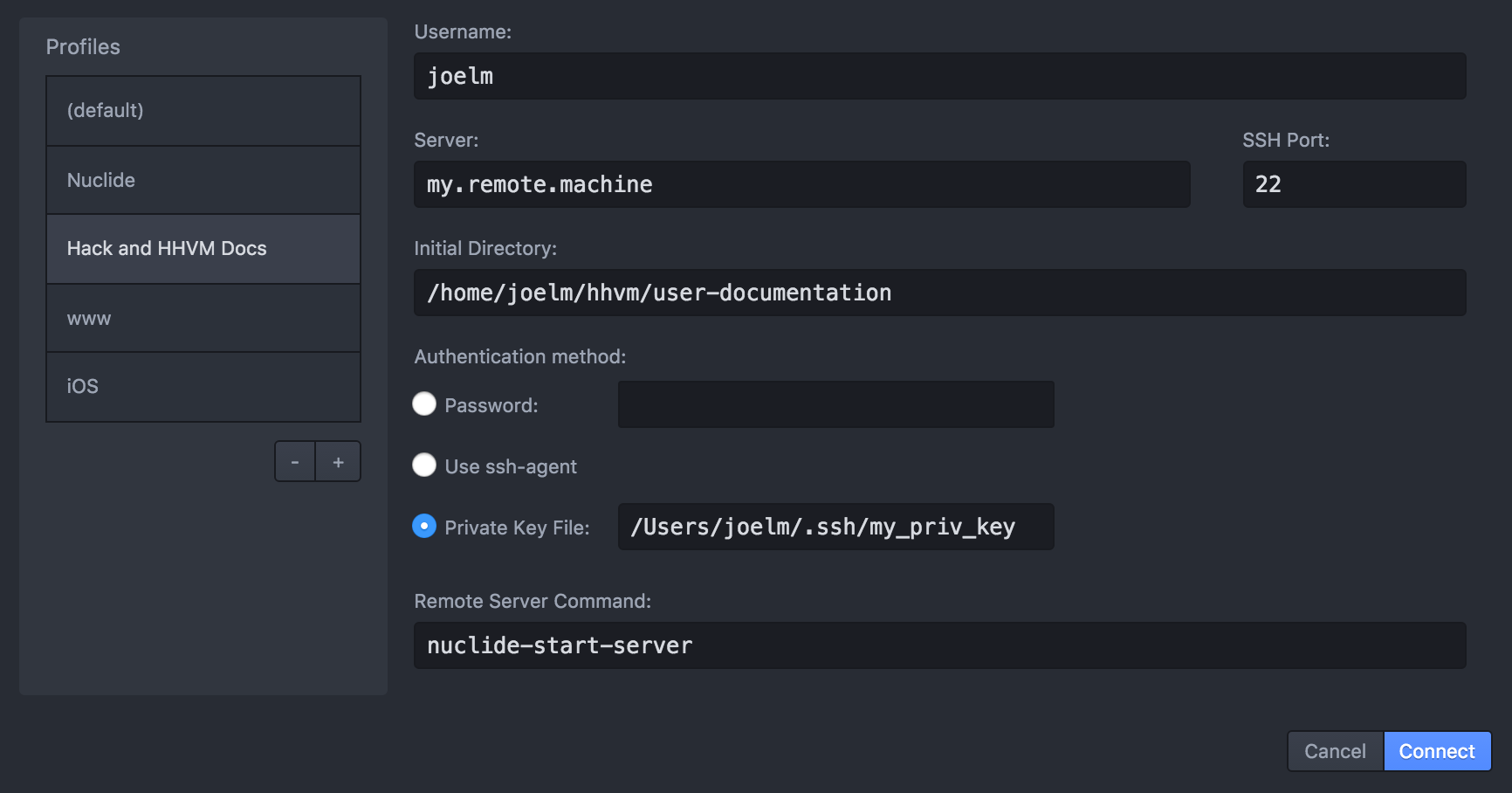
Task: Select the Nuclide profile
Action: pos(203,180)
